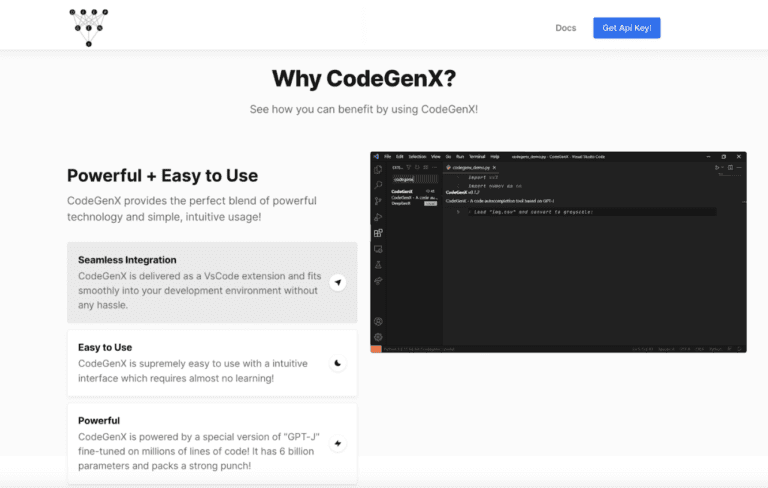Click the Accounts icon in VS Code
This screenshot has width=768, height=488.
(378, 321)
